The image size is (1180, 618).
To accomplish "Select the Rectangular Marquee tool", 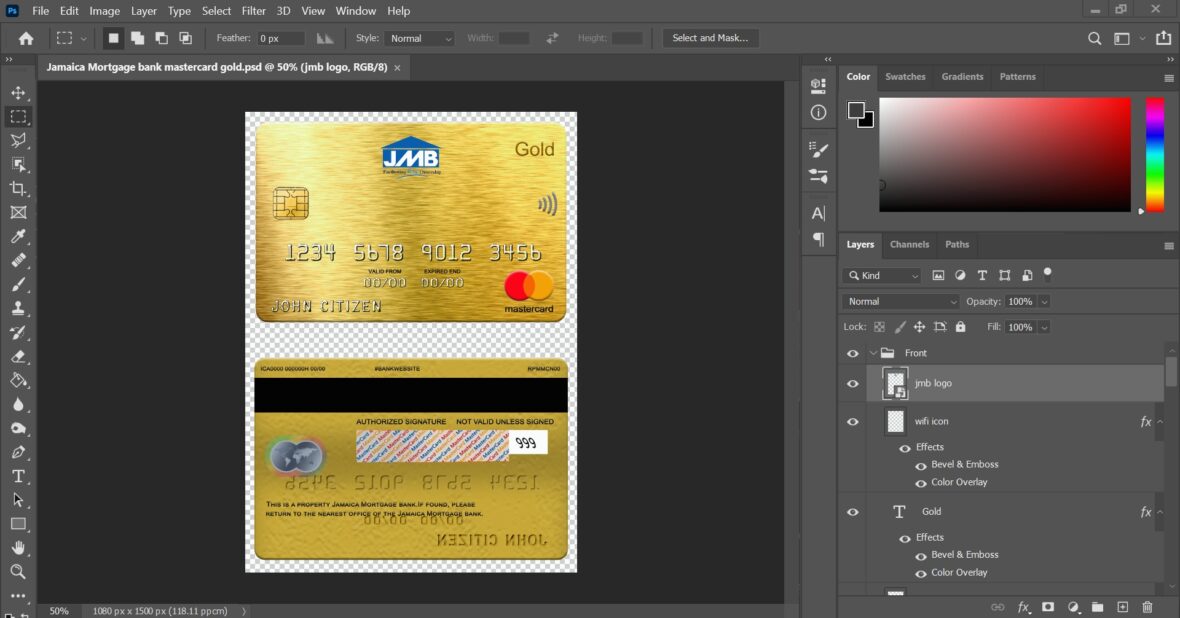I will pos(18,117).
